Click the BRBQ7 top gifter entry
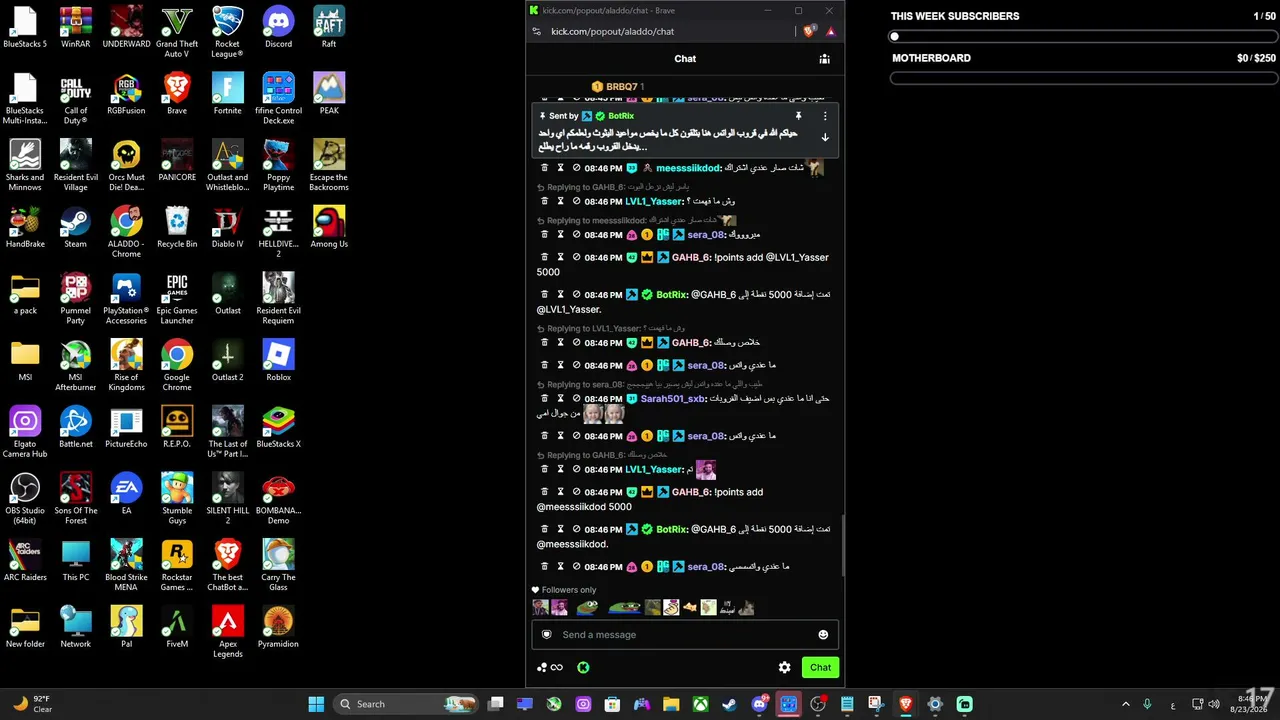The image size is (1280, 720). (618, 87)
